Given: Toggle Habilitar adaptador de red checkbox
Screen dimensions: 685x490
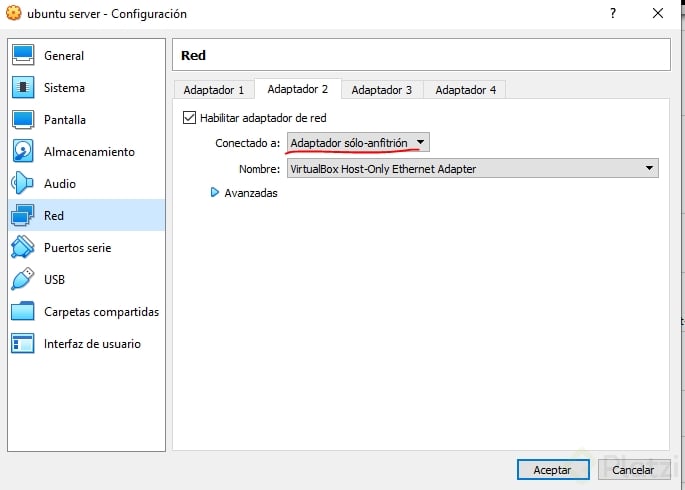Looking at the screenshot, I should tap(190, 117).
